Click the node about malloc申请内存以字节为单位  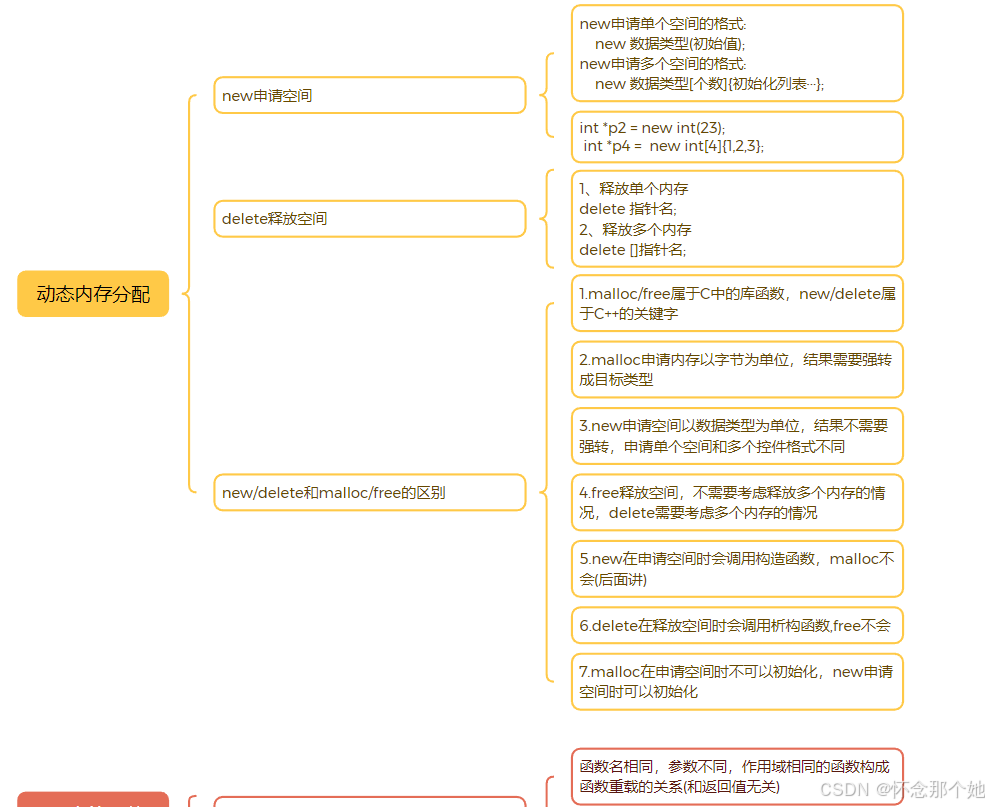tap(737, 369)
